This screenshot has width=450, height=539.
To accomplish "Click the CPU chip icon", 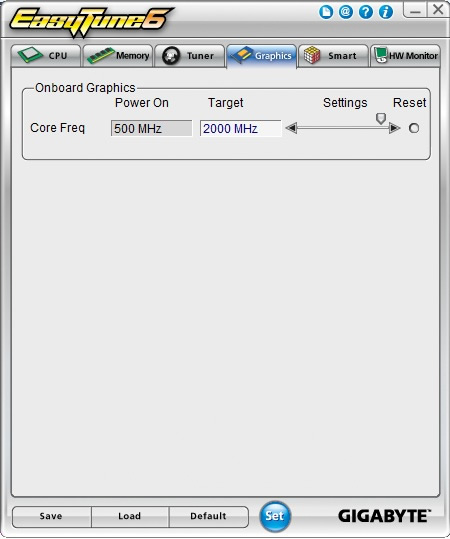I will pyautogui.click(x=30, y=55).
